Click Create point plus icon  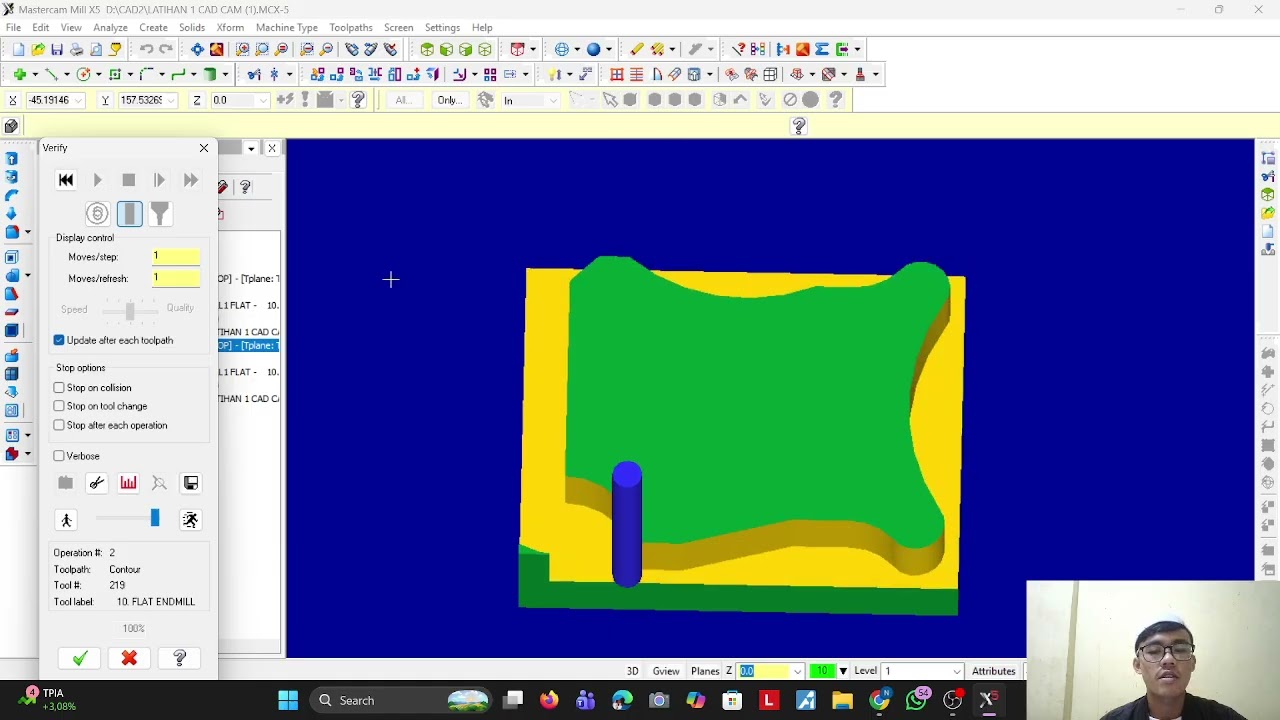click(x=19, y=74)
